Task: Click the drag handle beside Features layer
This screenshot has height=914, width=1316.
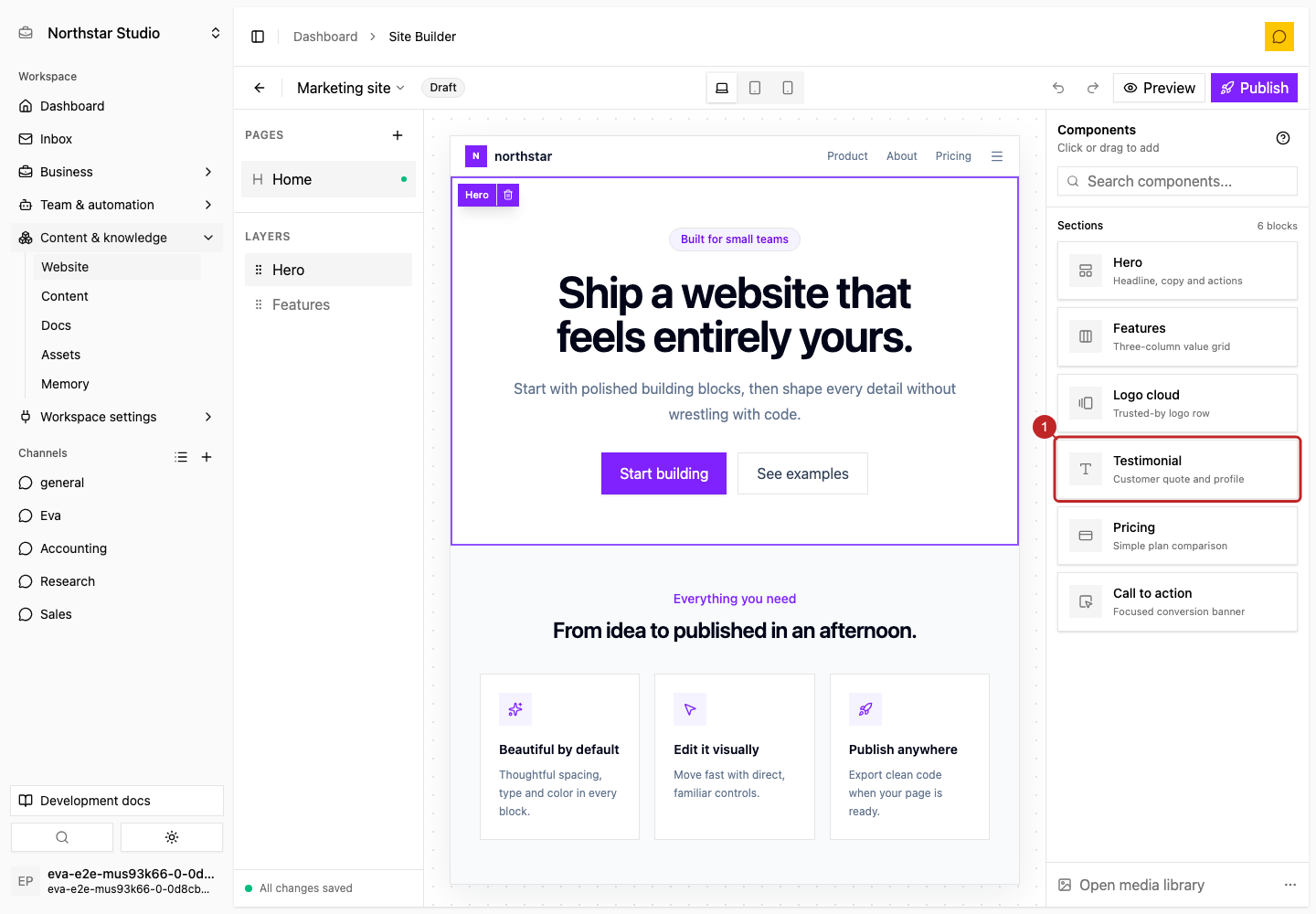Action: (259, 304)
